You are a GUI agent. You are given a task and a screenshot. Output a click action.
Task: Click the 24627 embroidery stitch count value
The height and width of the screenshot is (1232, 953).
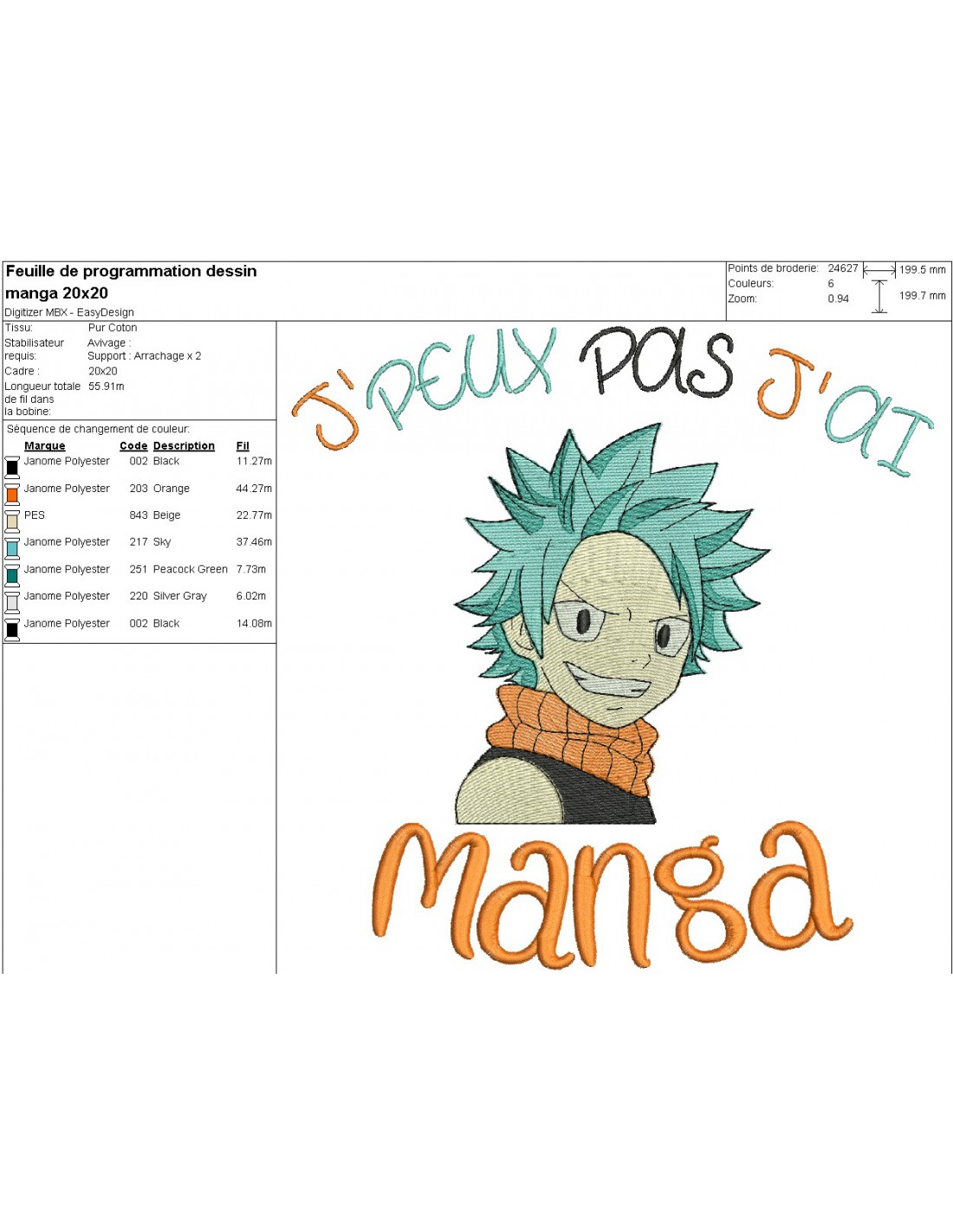[842, 269]
